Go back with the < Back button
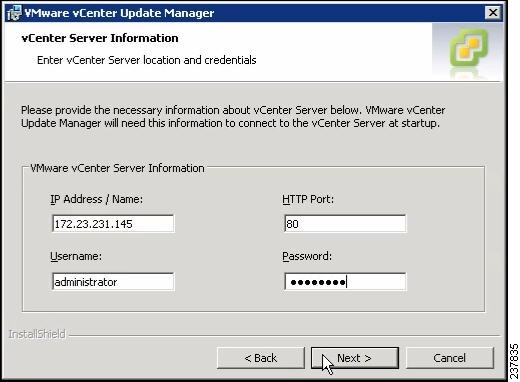Image resolution: width=520 pixels, height=382 pixels. pyautogui.click(x=261, y=358)
